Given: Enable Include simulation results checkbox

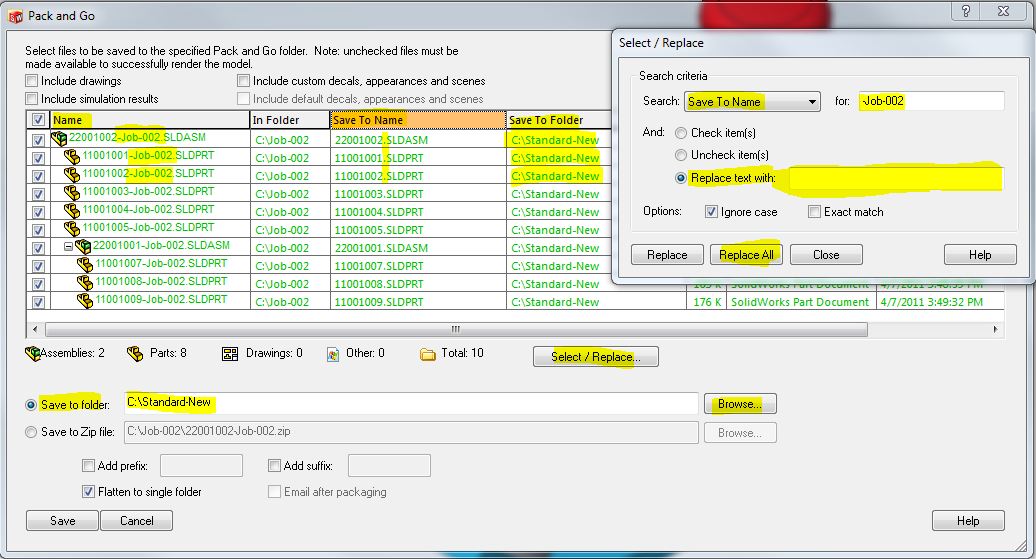Looking at the screenshot, I should pos(32,98).
